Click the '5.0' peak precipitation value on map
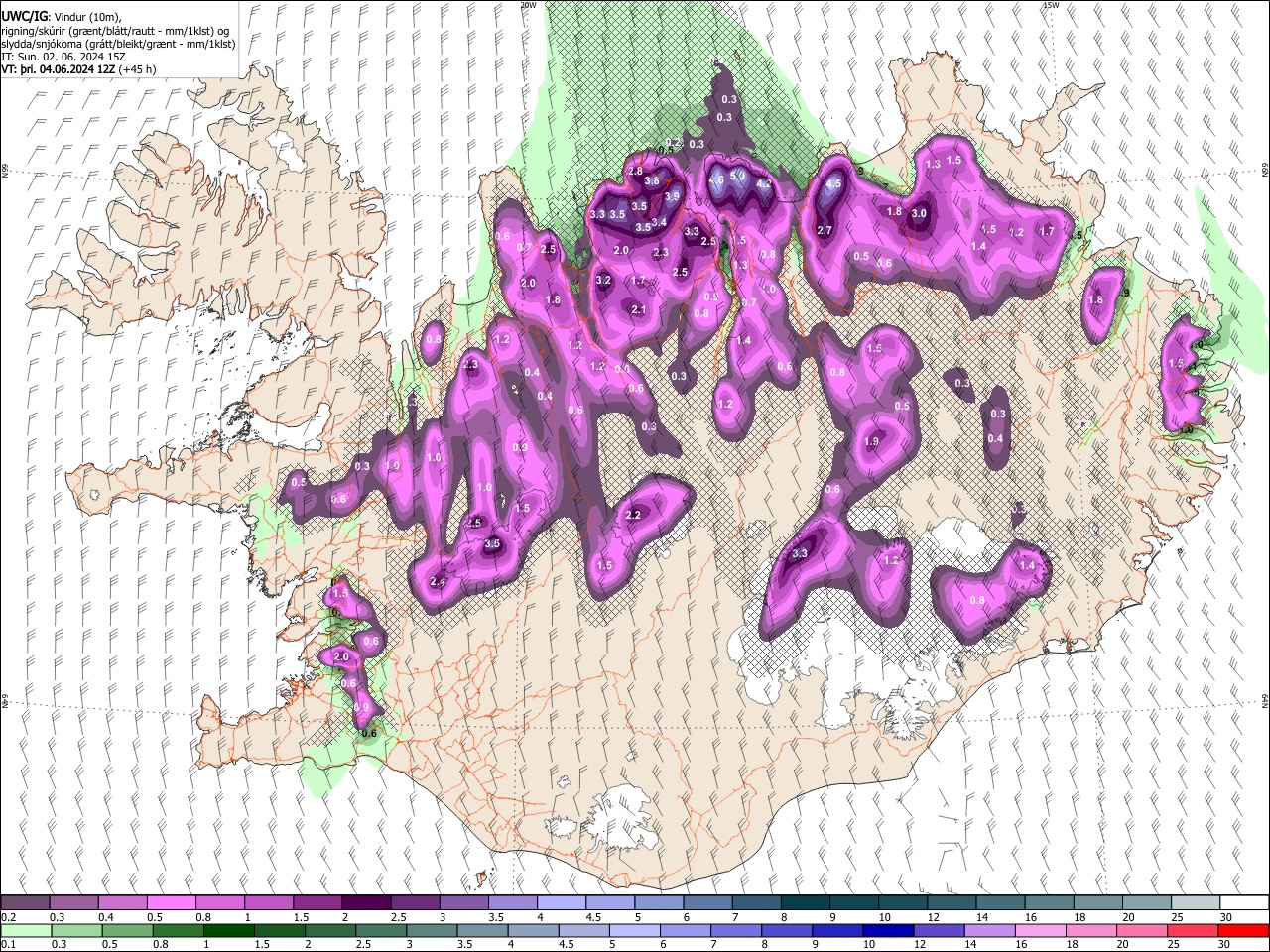Screen dimensions: 1270x952 click(x=737, y=177)
